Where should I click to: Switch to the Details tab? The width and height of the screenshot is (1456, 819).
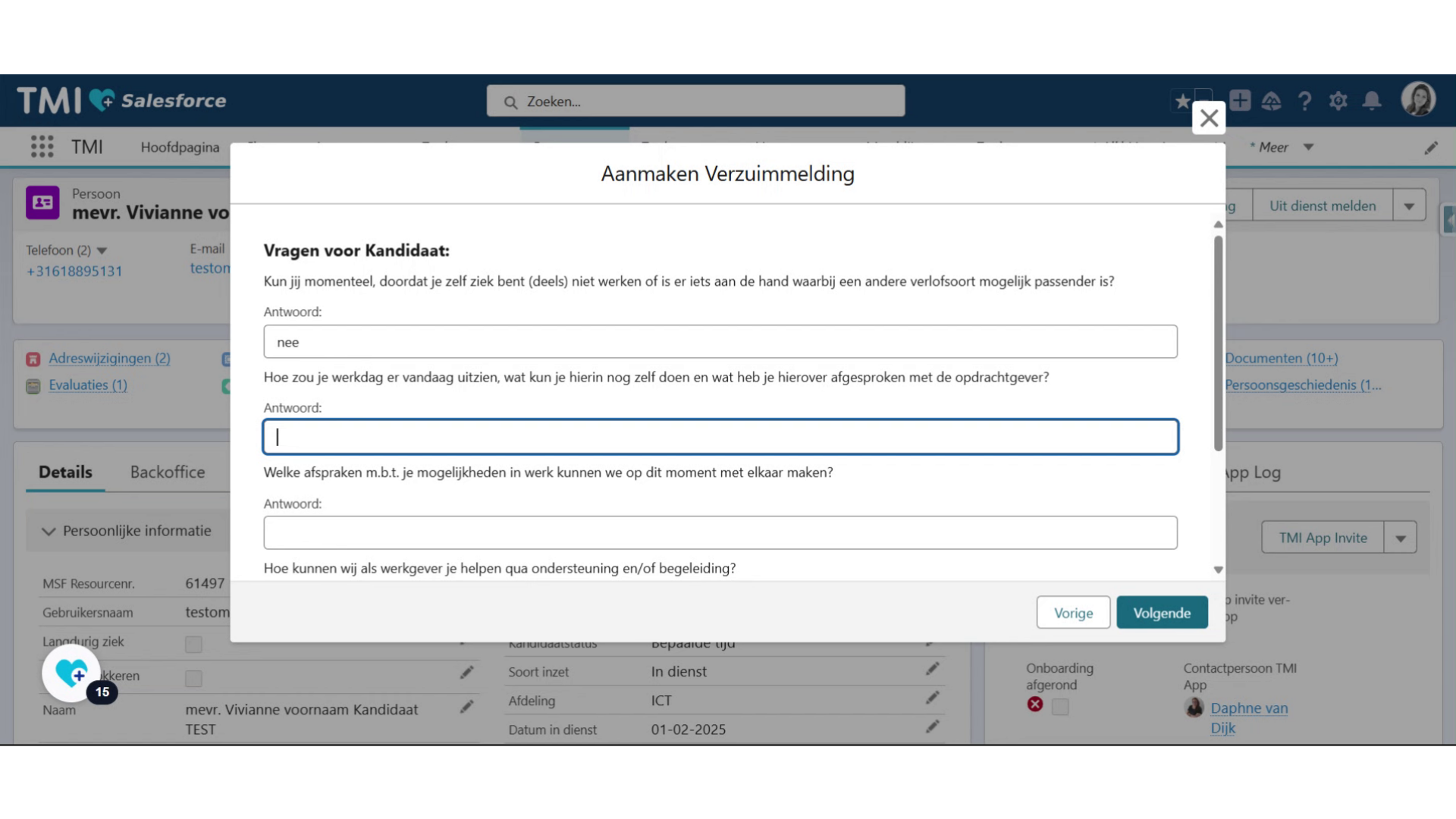point(65,472)
